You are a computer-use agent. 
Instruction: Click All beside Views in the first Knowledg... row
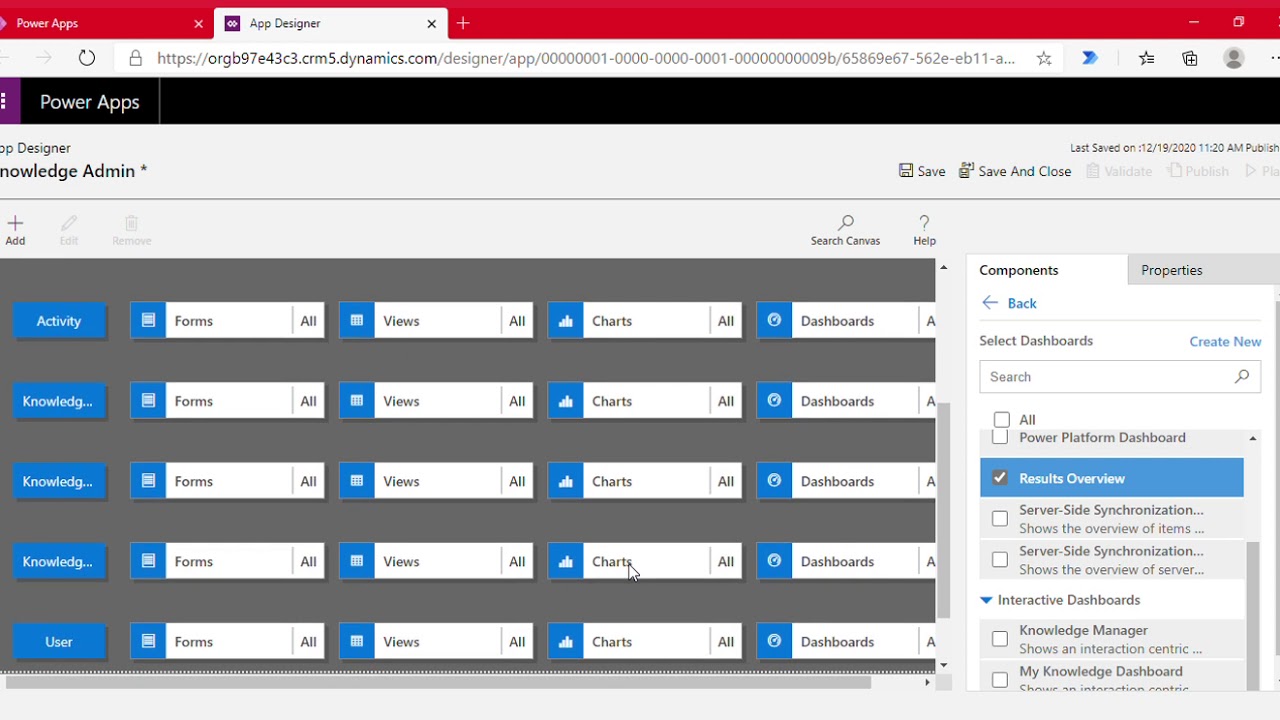pos(517,401)
